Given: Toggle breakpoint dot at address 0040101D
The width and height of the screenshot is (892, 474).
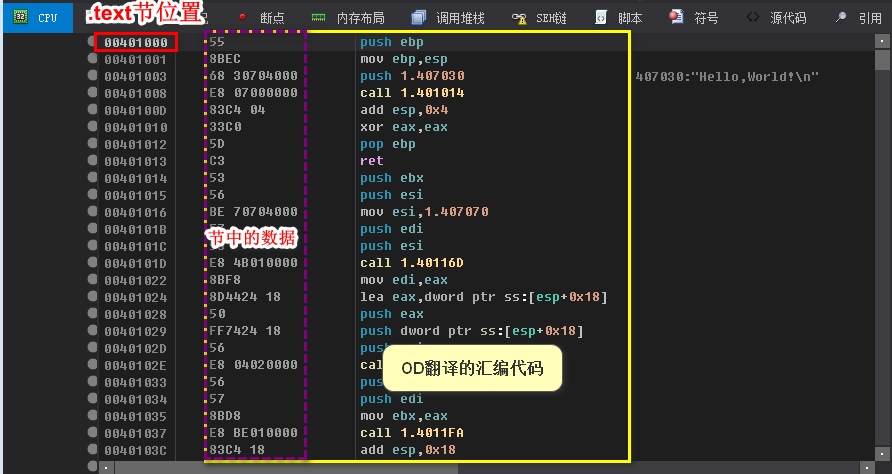Looking at the screenshot, I should [x=92, y=262].
